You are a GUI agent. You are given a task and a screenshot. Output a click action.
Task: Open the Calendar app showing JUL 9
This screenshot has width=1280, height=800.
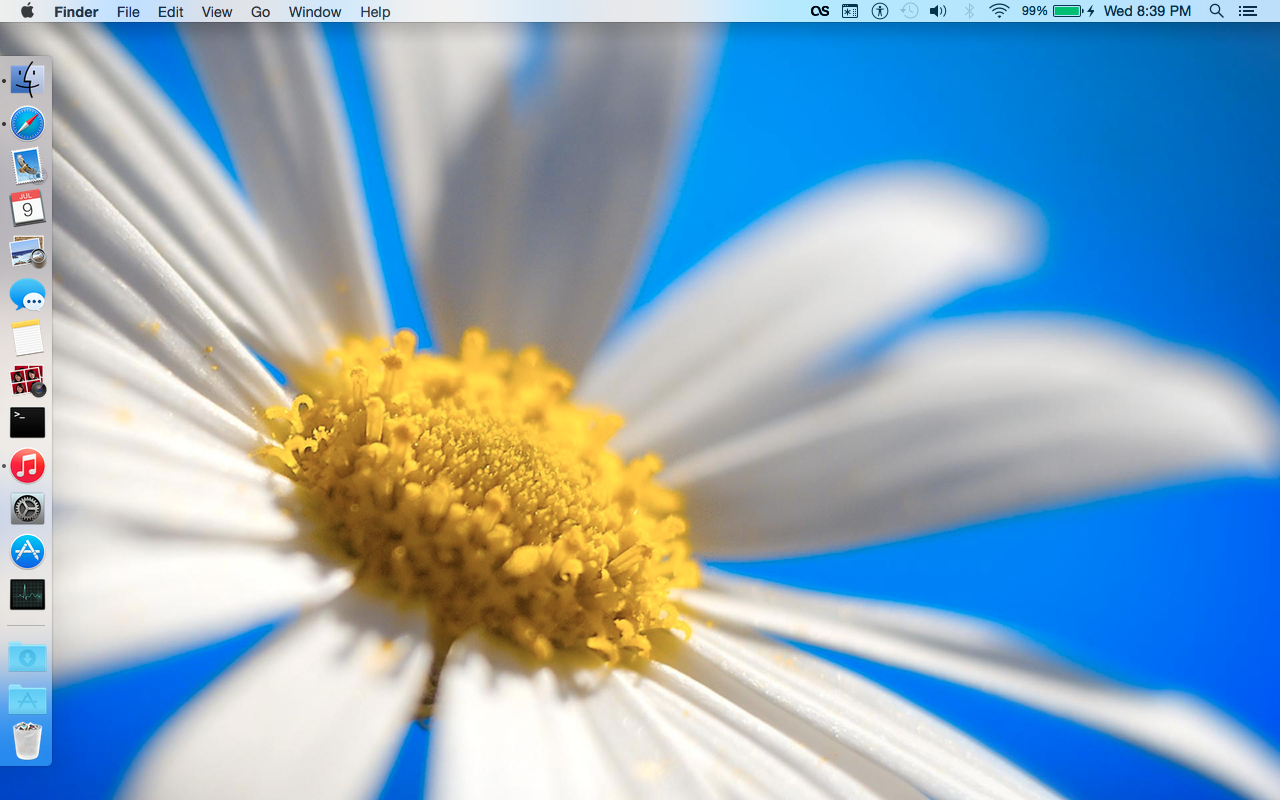[x=27, y=209]
